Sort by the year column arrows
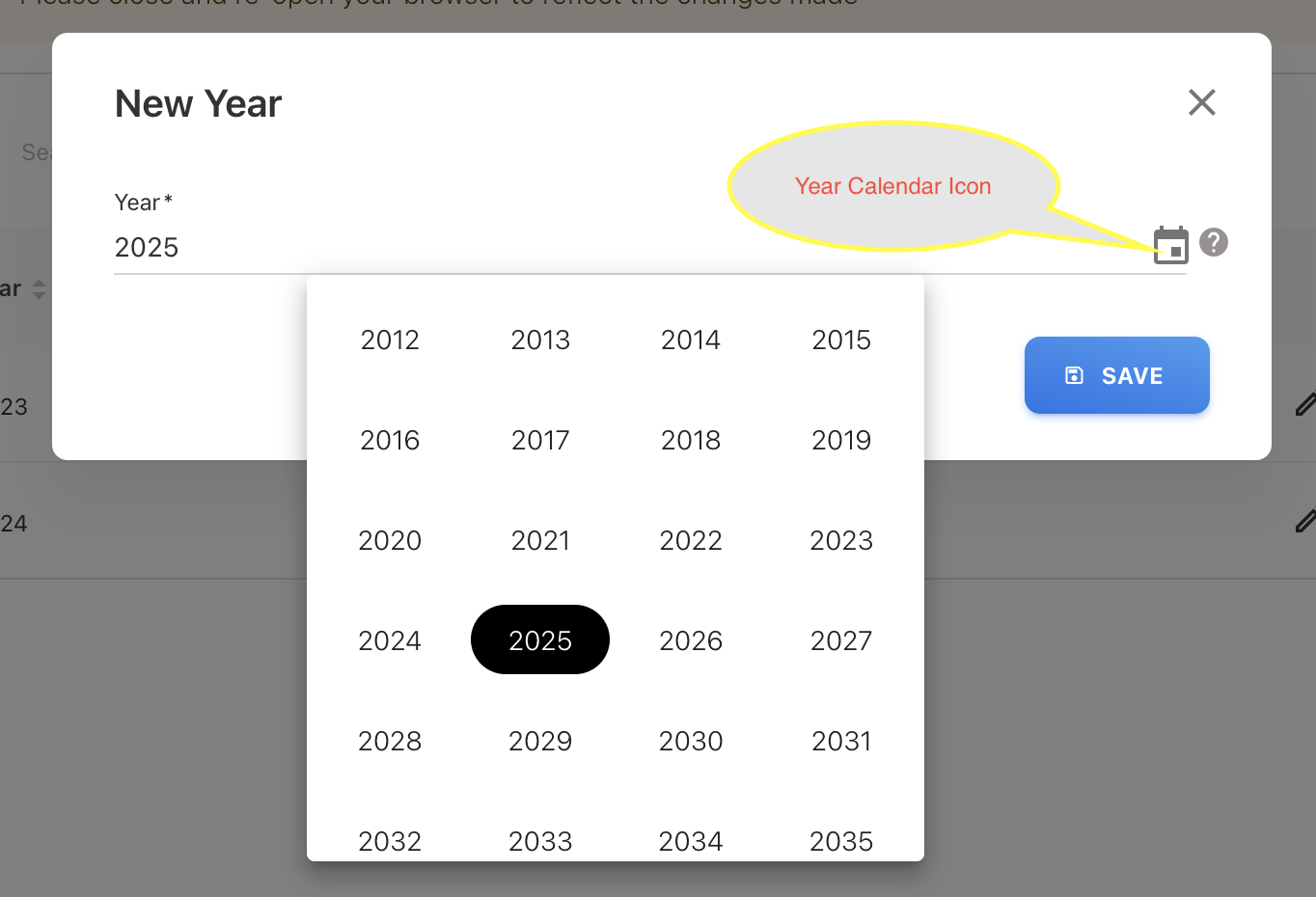 [x=39, y=288]
